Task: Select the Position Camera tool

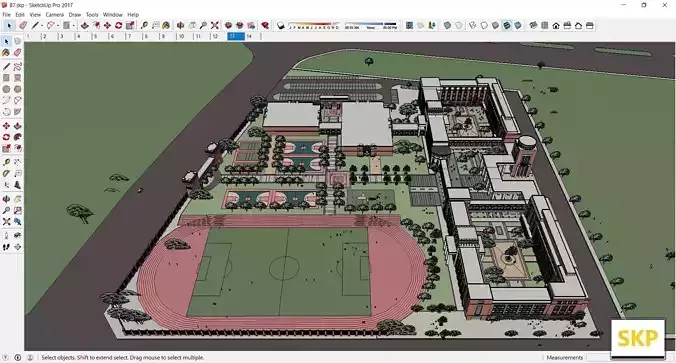Action: [6, 236]
